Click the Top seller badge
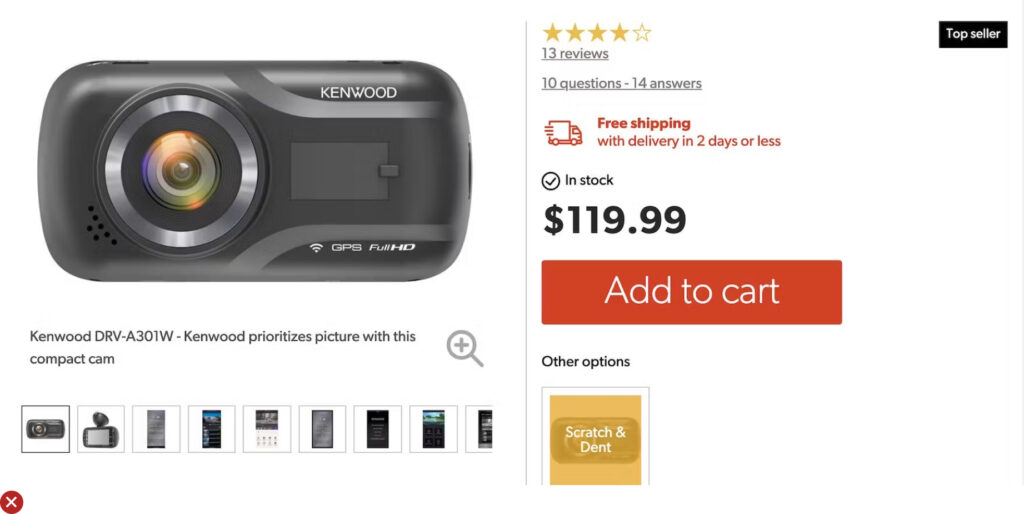 [x=973, y=34]
